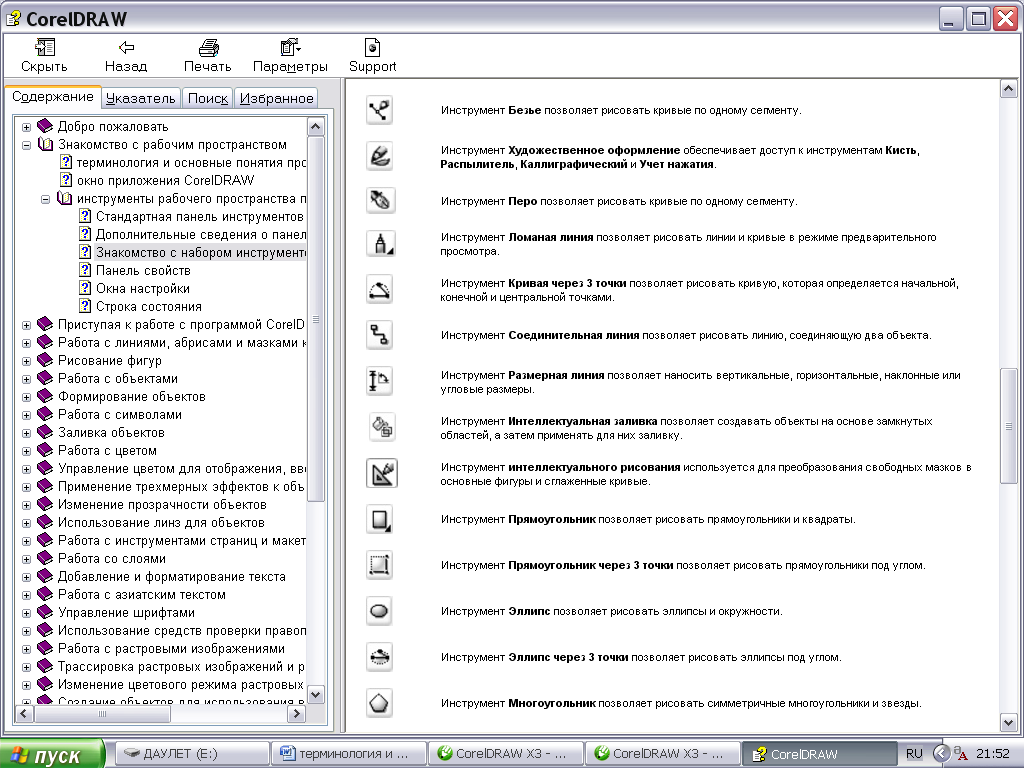The image size is (1024, 768).
Task: Click the CorelDRAW help taskbar button
Action: point(819,754)
